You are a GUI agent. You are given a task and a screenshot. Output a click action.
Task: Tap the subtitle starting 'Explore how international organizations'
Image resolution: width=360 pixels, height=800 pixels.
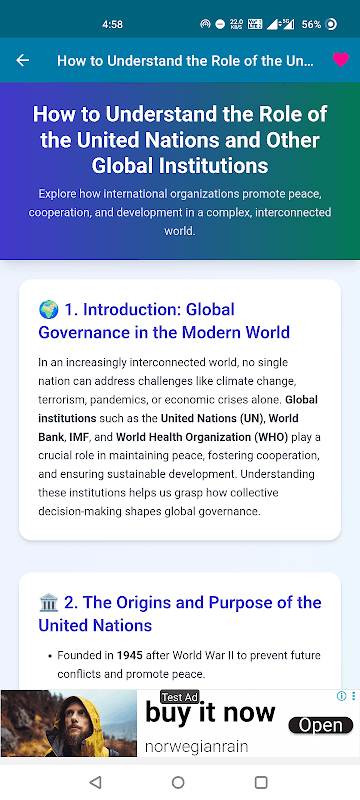(x=180, y=212)
